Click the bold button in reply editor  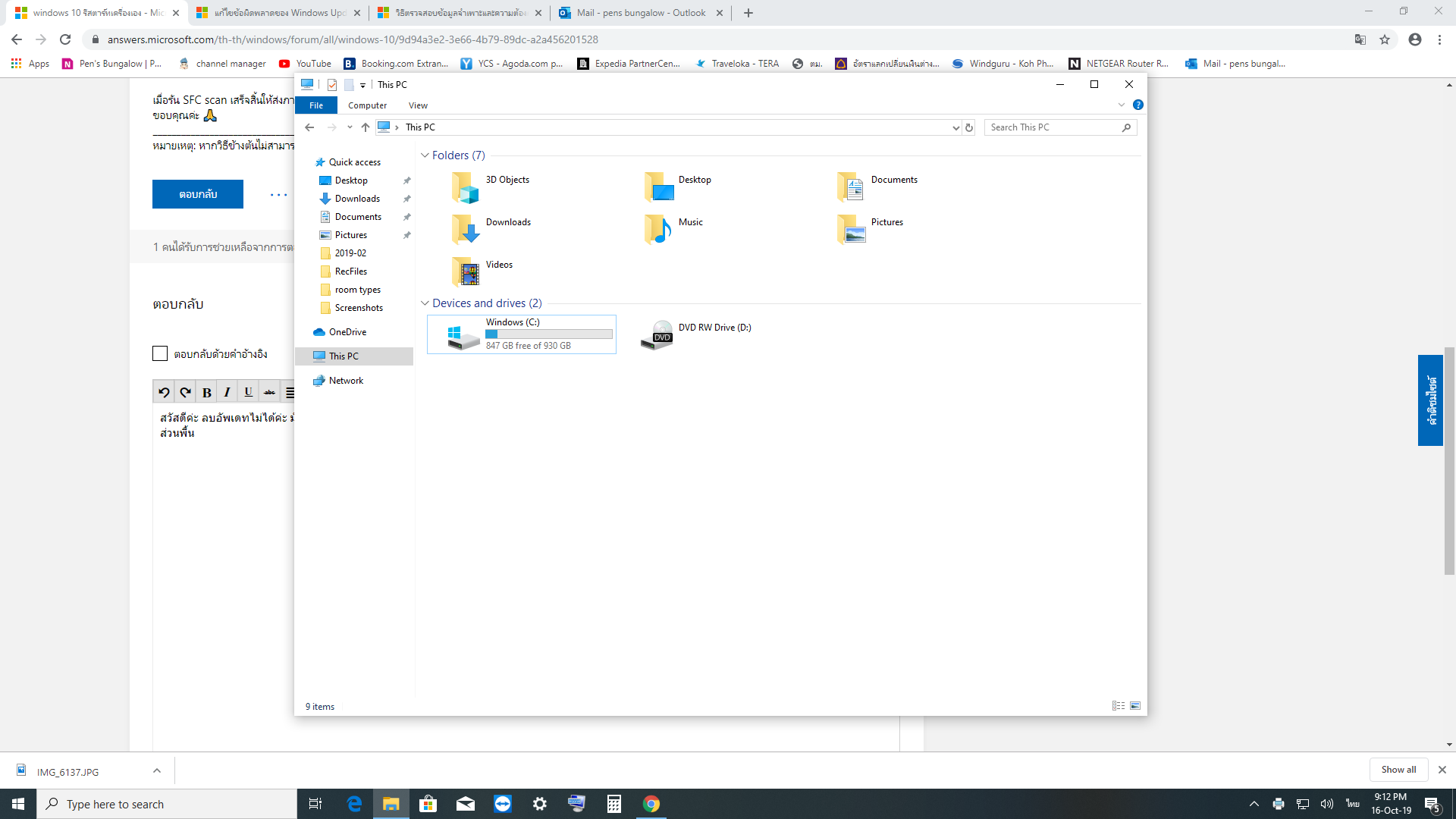206,392
